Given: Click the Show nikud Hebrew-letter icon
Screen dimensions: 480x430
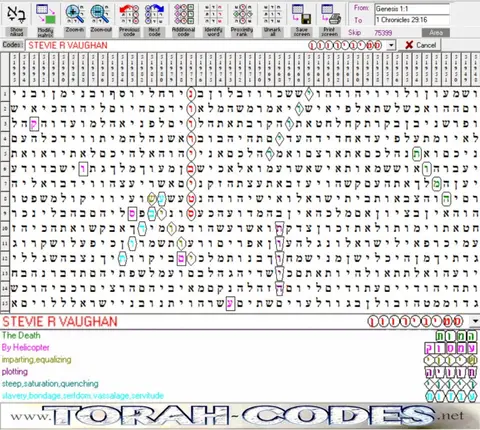Looking at the screenshot, I should tap(16, 14).
